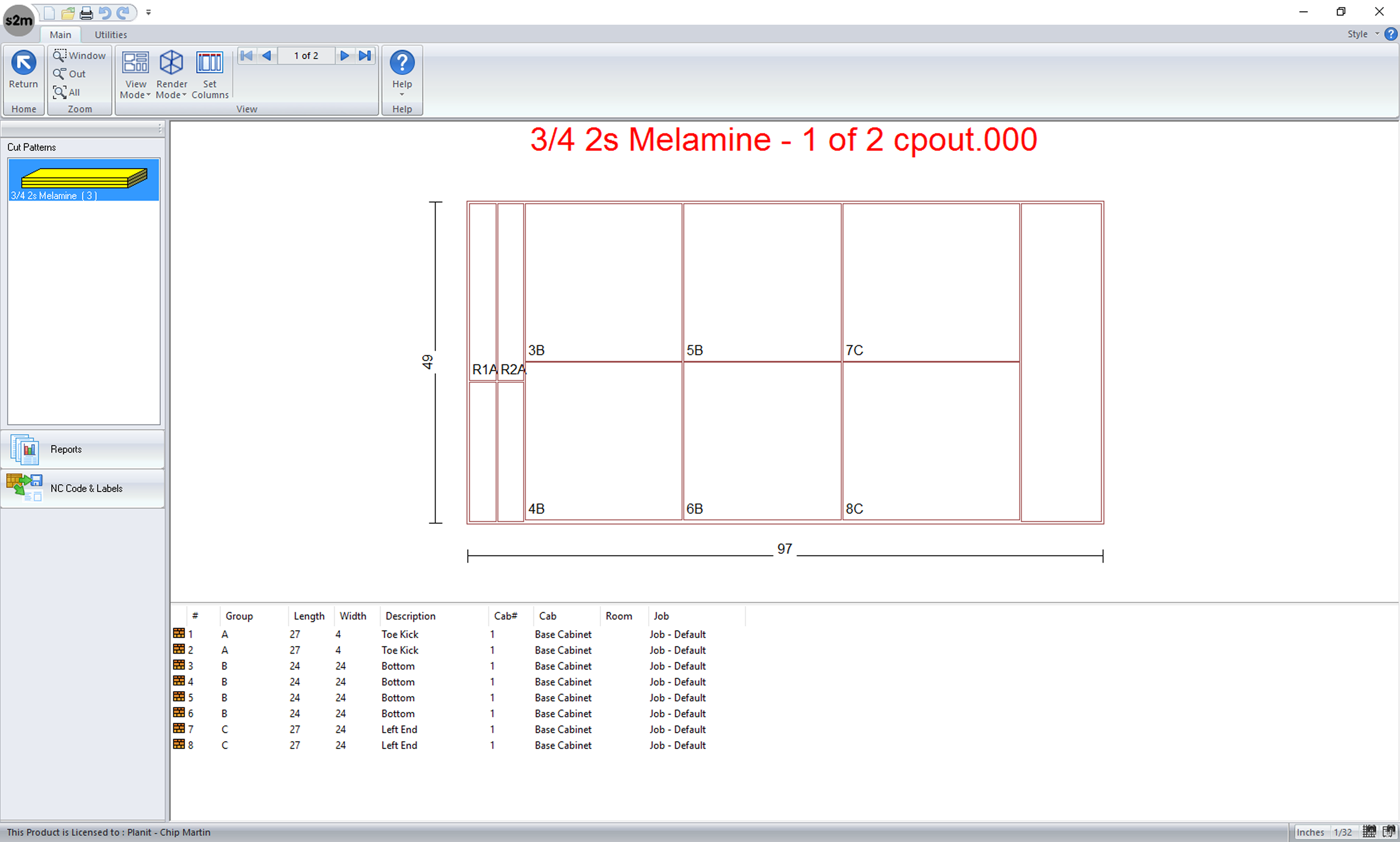1400x842 pixels.
Task: Jump to the last pattern page
Action: pyautogui.click(x=365, y=55)
